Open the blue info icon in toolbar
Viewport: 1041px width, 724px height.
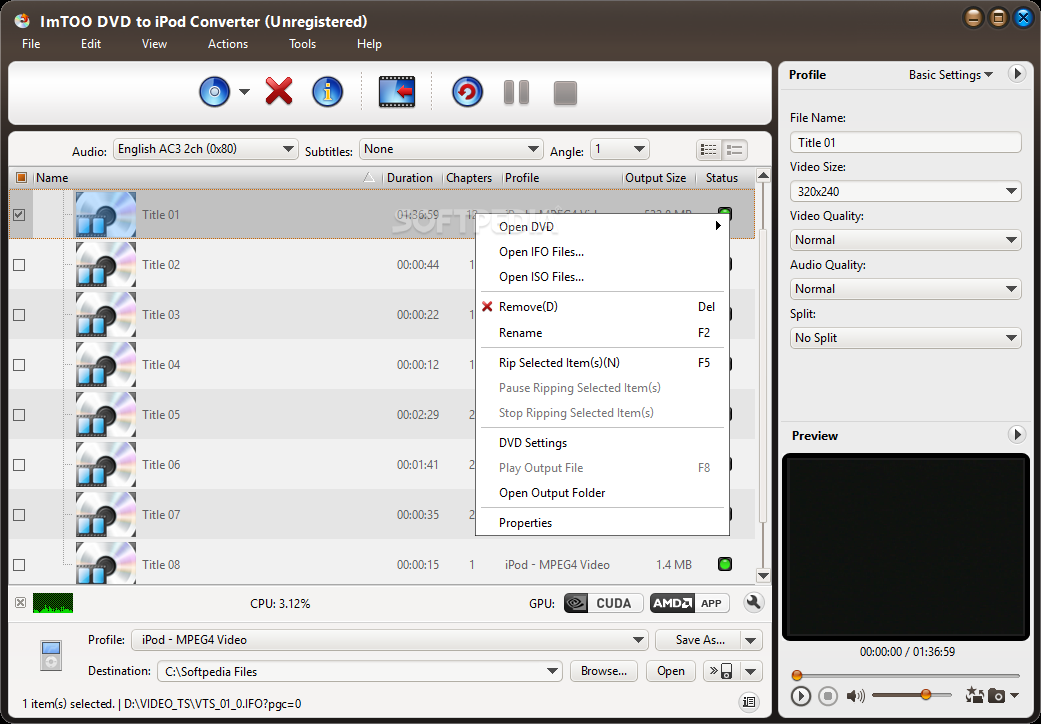coord(328,93)
